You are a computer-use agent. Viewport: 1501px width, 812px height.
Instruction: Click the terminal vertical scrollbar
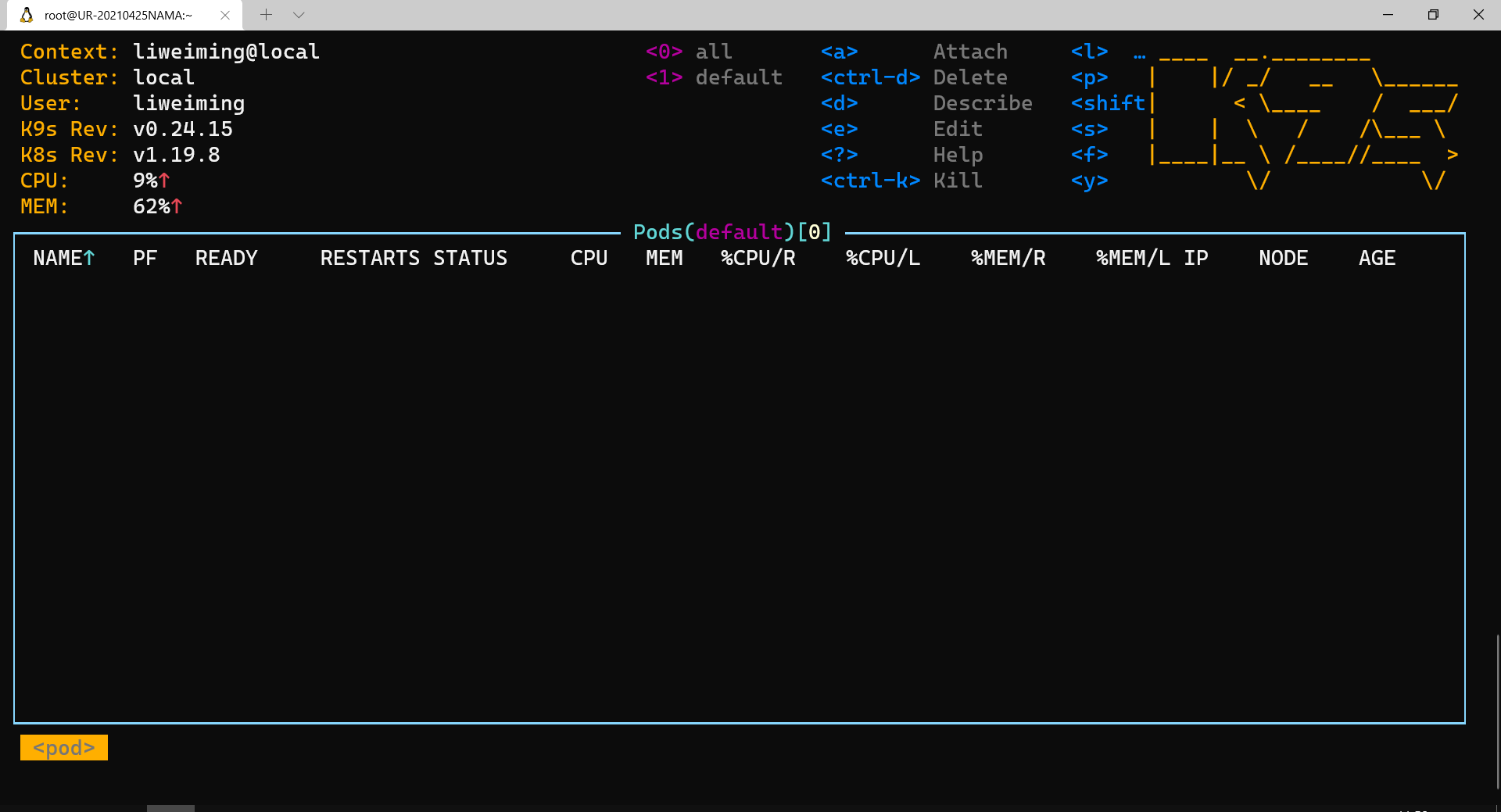pos(1497,711)
